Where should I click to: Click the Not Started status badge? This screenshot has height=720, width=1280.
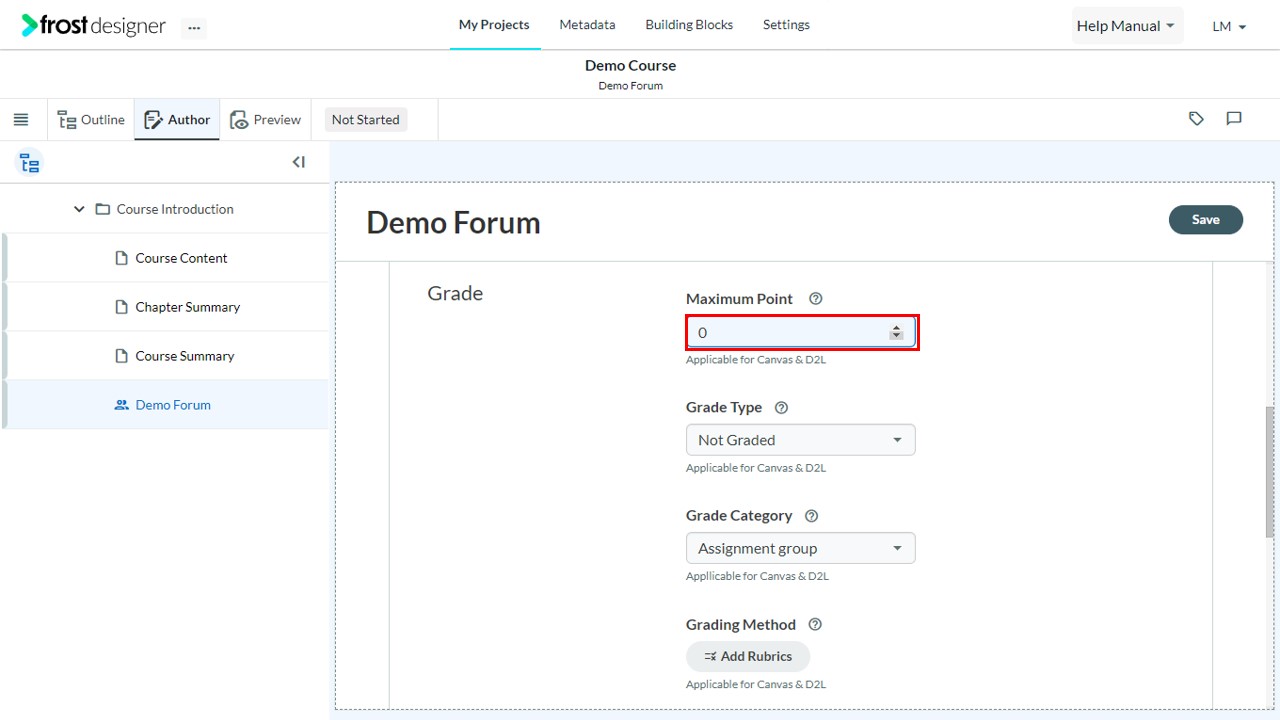(x=365, y=120)
